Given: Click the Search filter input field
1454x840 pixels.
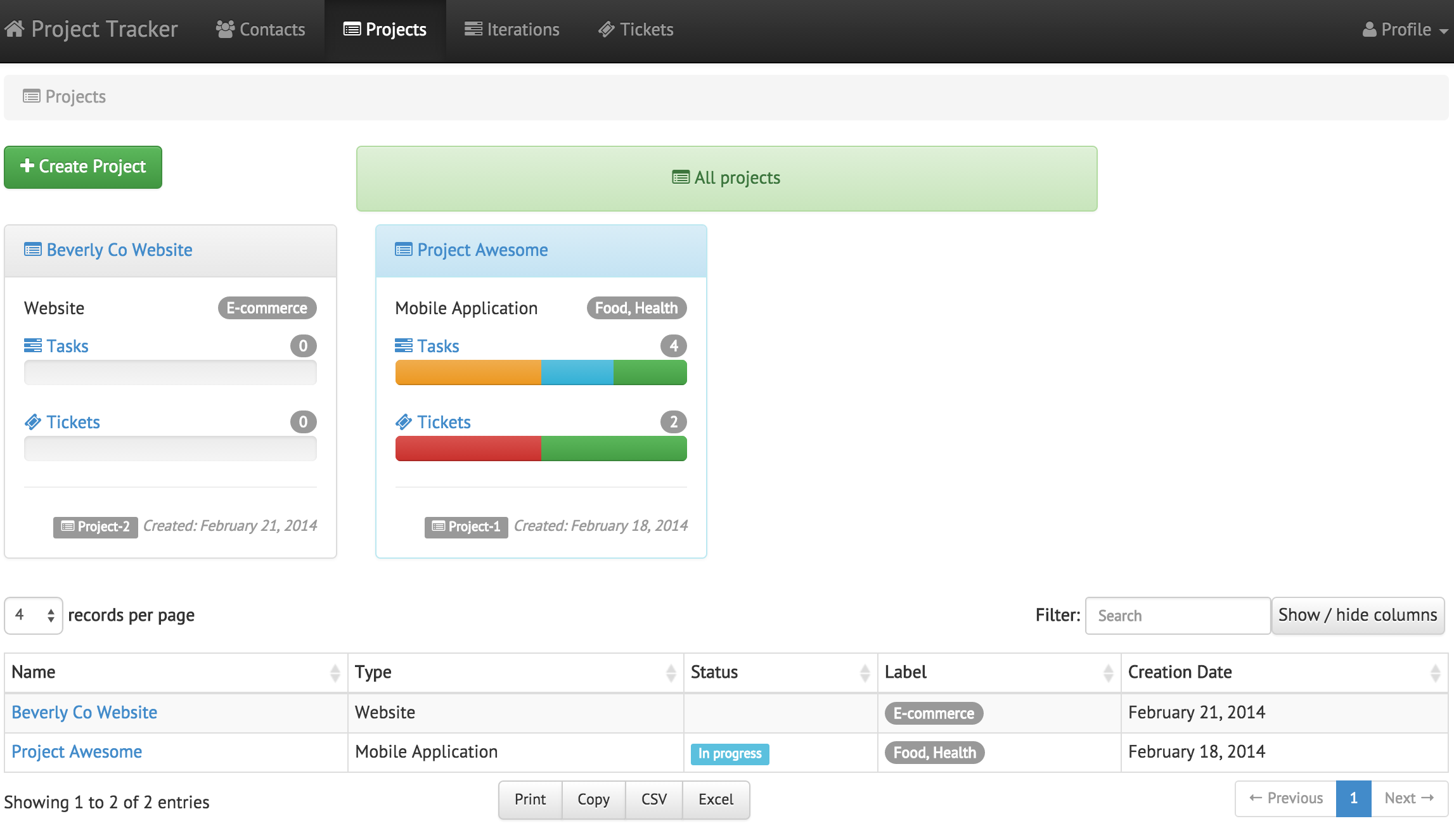Looking at the screenshot, I should 1176,615.
